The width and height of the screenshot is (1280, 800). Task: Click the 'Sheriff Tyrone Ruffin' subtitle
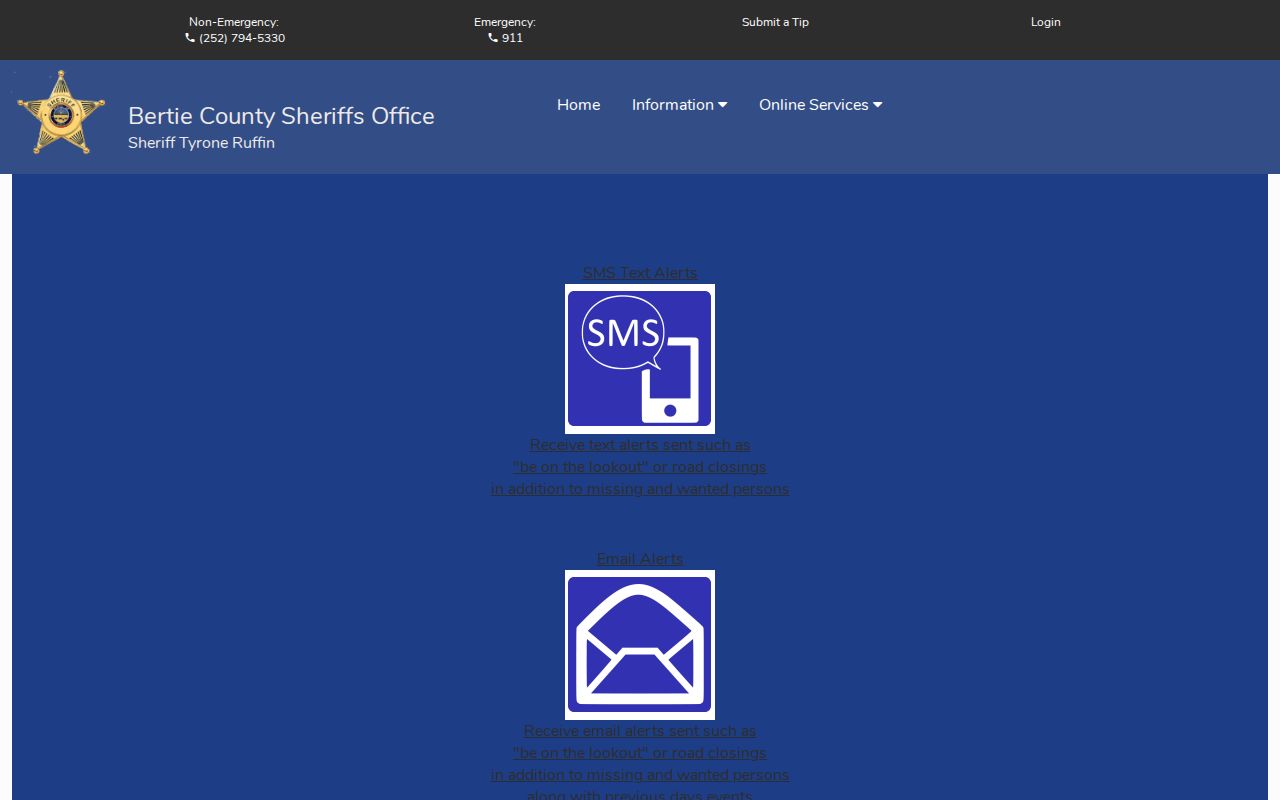click(x=201, y=143)
